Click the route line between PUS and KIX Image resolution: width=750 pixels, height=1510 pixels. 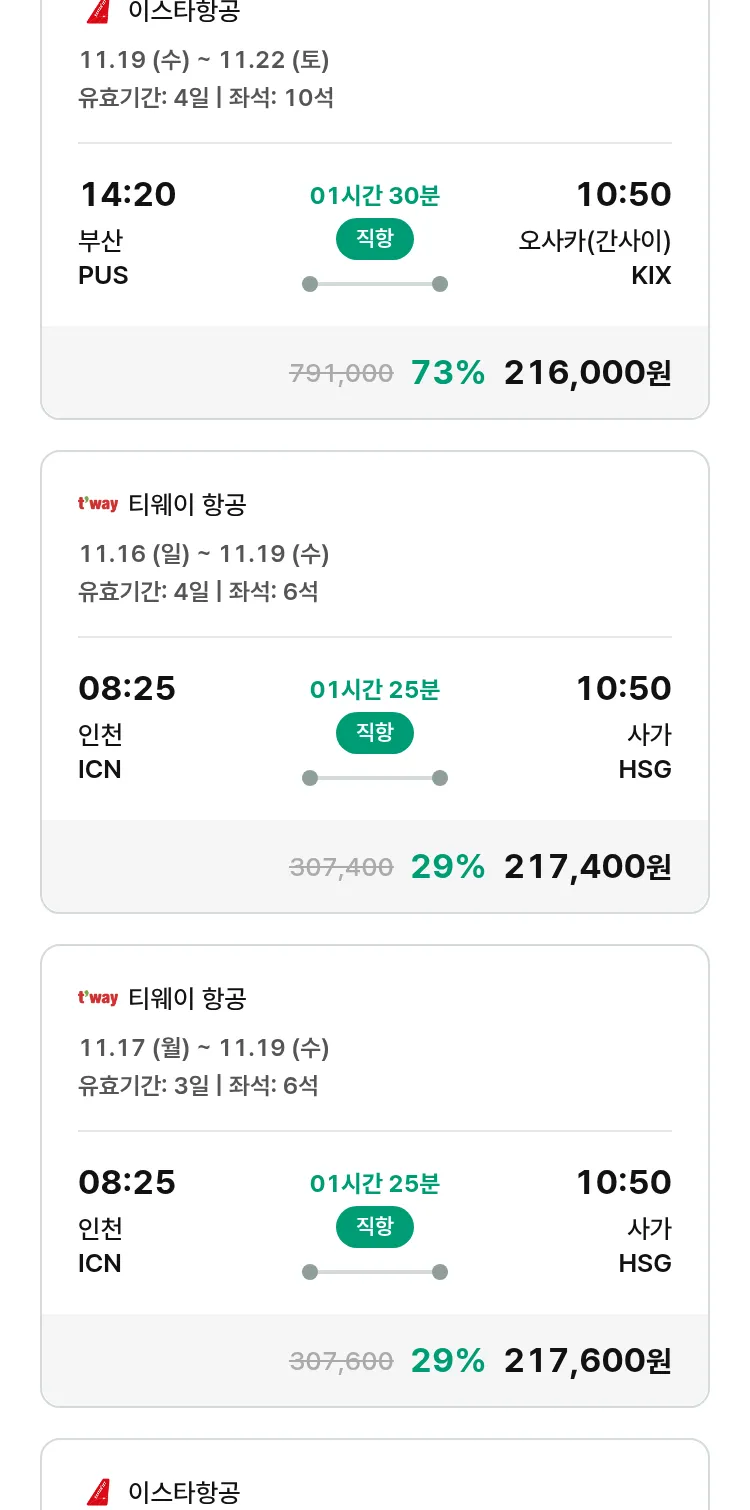375,284
